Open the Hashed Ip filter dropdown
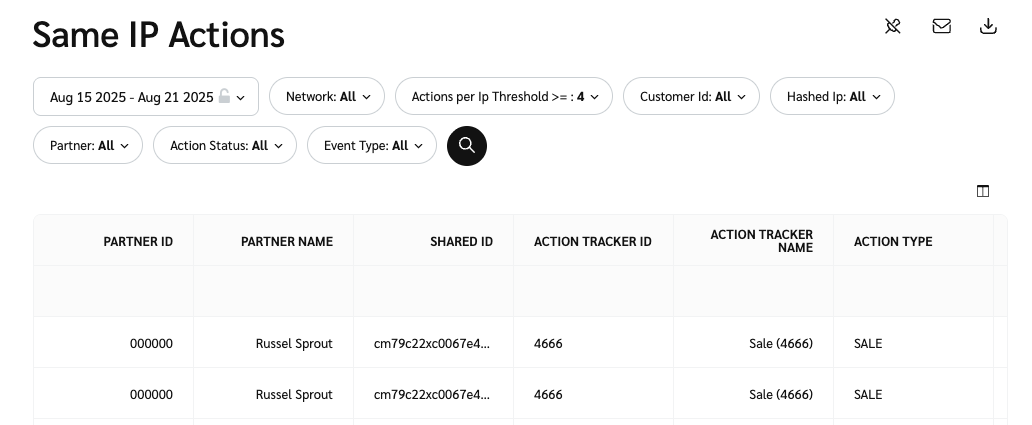Screen dimensions: 1032x425 pos(832,97)
